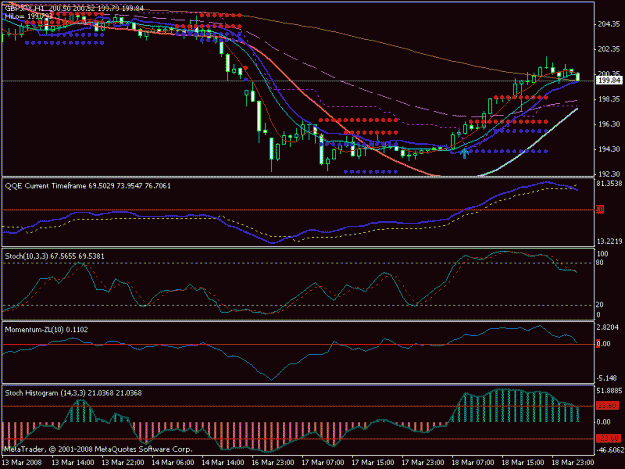This screenshot has width=625, height=469.
Task: Click the 51.8885 Stoch Histogram scale value
Action: pyautogui.click(x=609, y=391)
